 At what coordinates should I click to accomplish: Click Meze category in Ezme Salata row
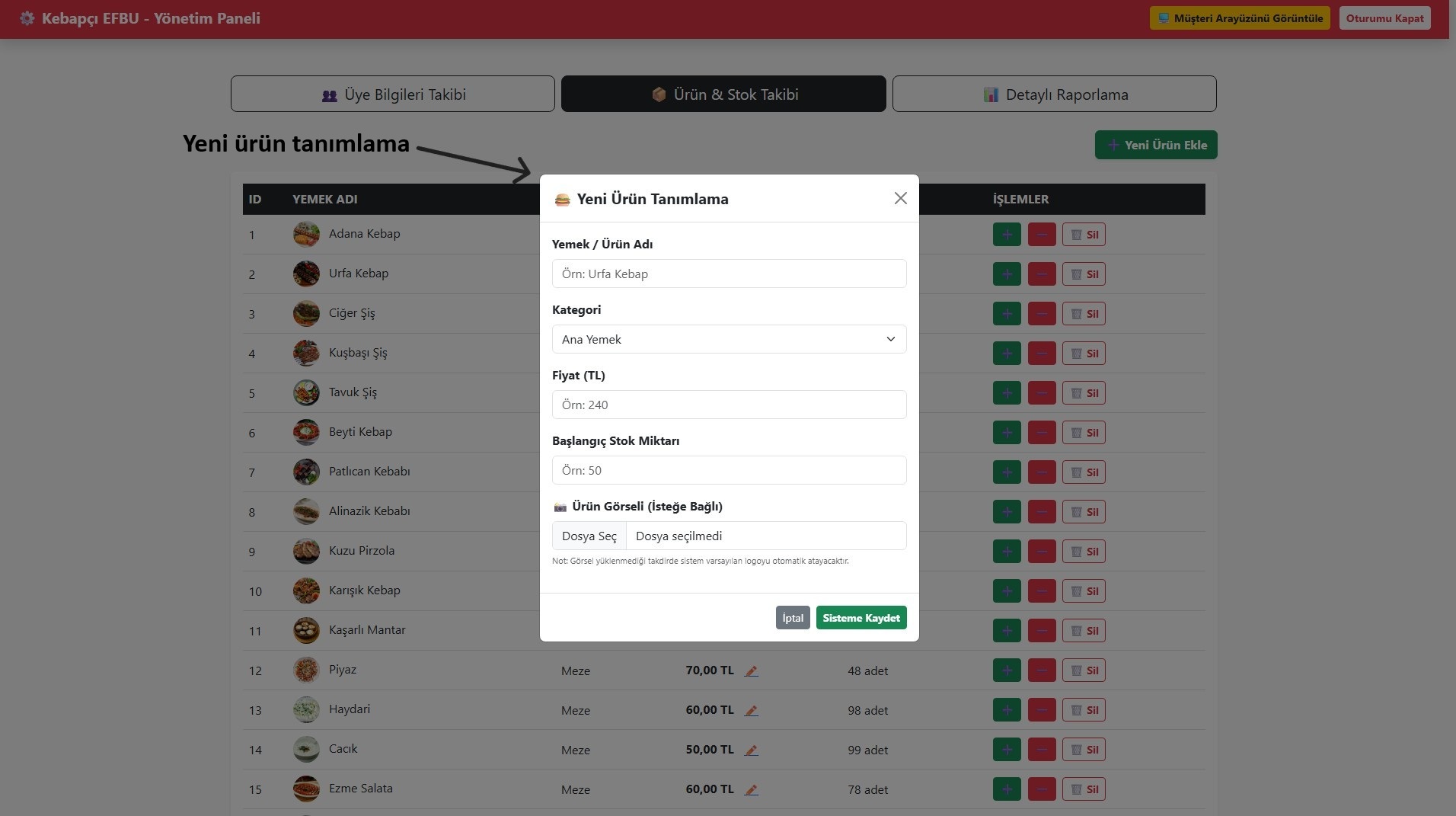click(x=576, y=790)
